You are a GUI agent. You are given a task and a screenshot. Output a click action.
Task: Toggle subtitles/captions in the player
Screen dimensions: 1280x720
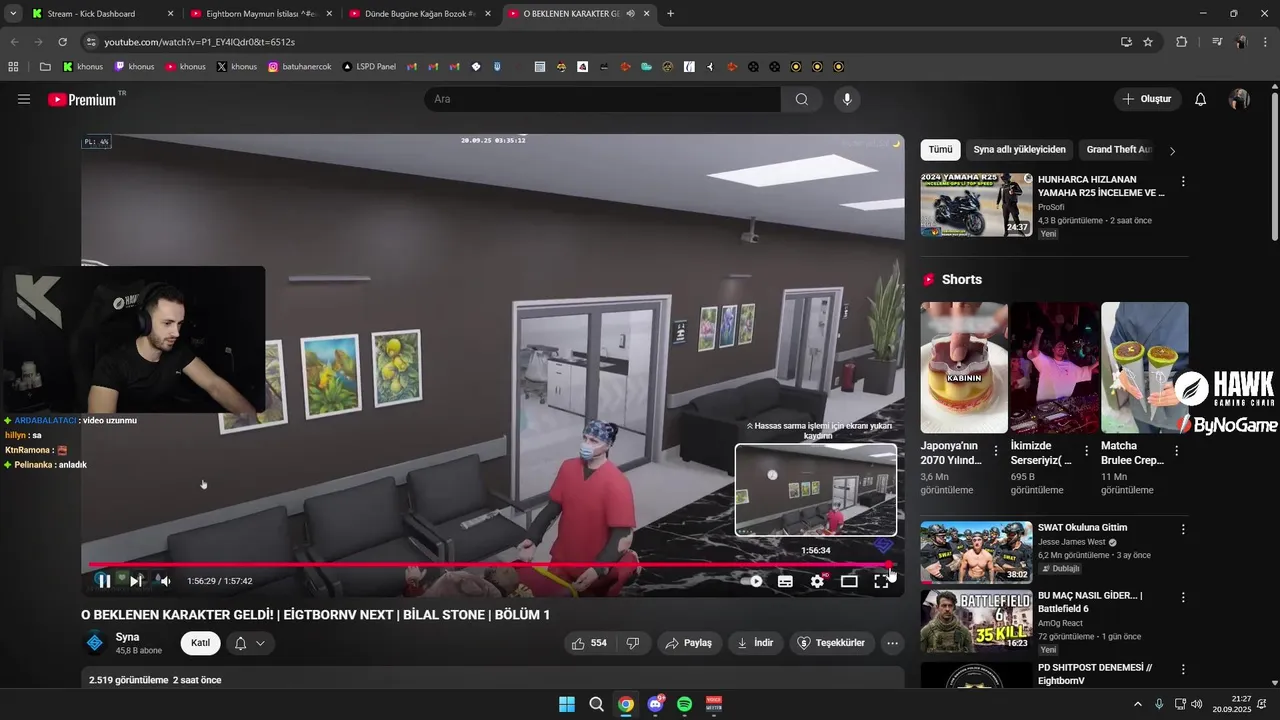[x=786, y=581]
